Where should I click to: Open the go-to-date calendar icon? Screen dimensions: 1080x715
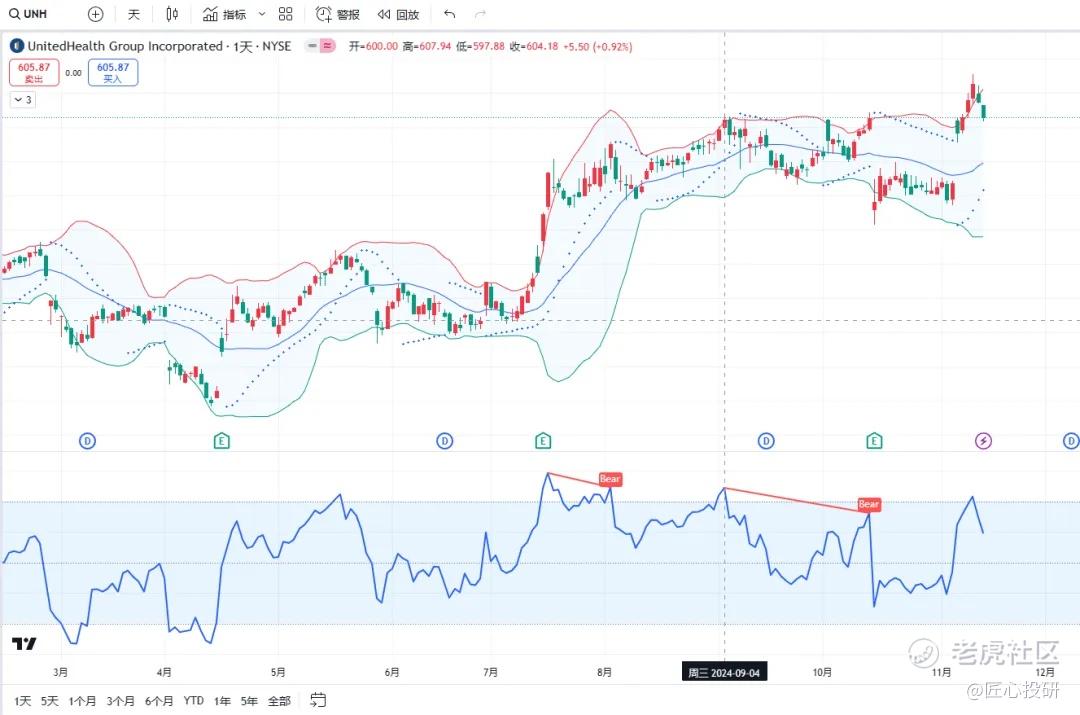[x=318, y=701]
